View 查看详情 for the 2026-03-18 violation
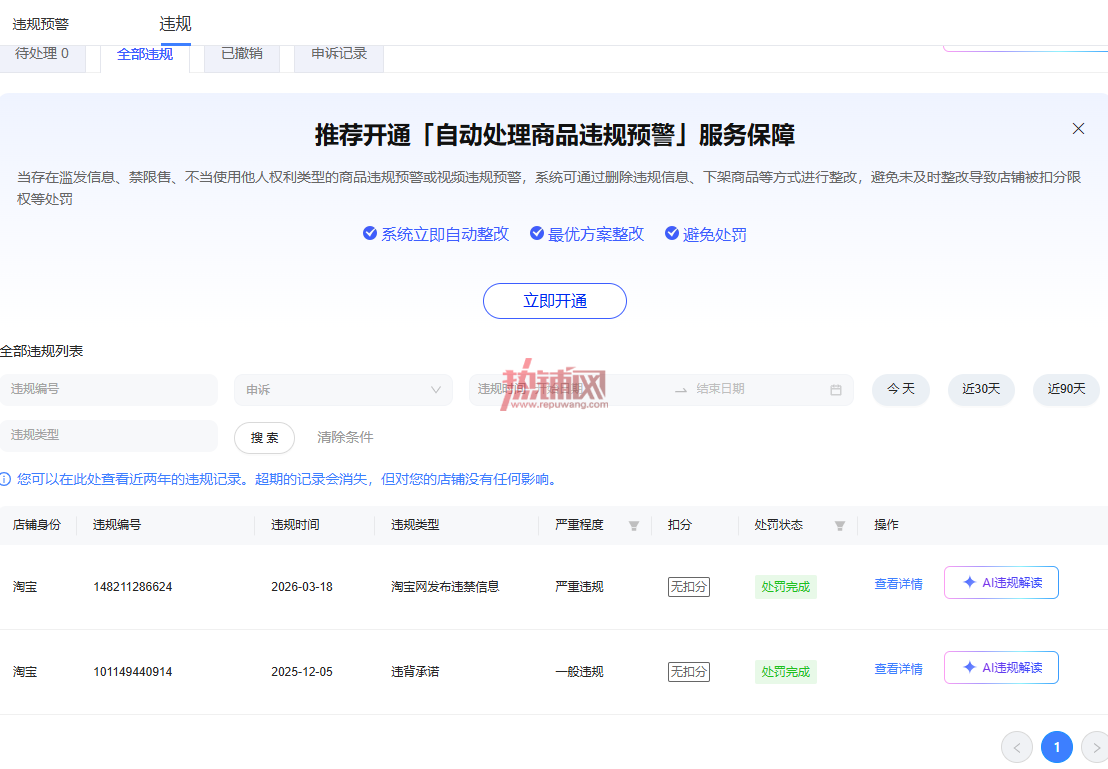This screenshot has width=1108, height=769. (x=898, y=584)
